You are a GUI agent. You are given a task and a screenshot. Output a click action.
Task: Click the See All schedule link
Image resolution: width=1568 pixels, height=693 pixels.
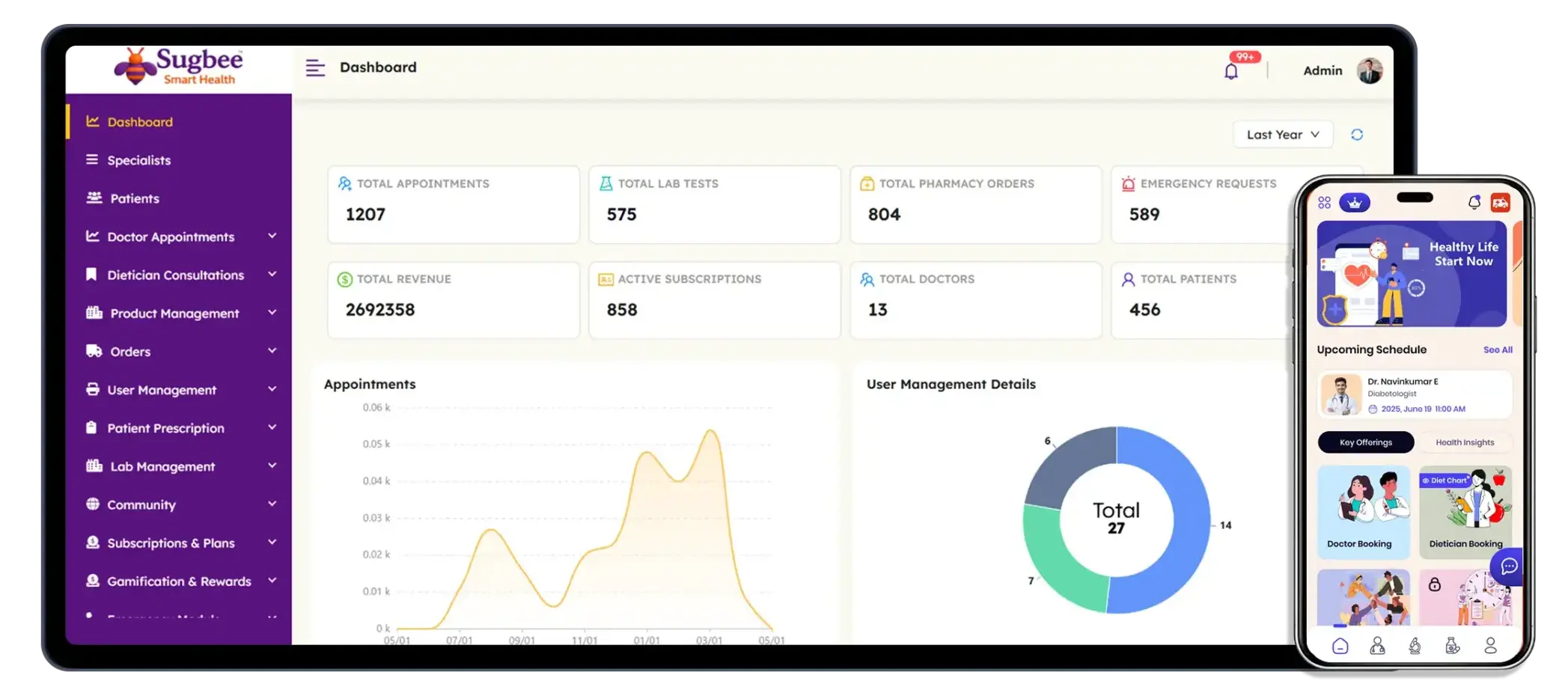click(1498, 349)
